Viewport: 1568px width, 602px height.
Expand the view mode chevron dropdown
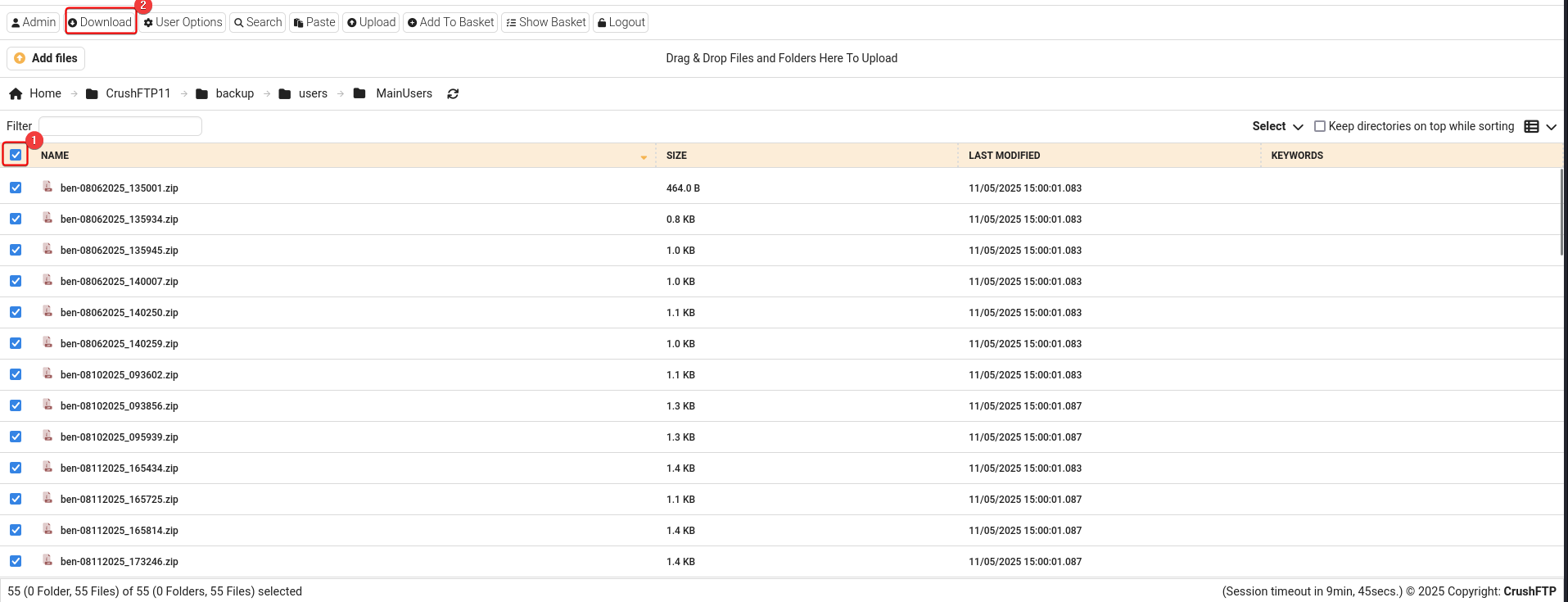tap(1551, 127)
